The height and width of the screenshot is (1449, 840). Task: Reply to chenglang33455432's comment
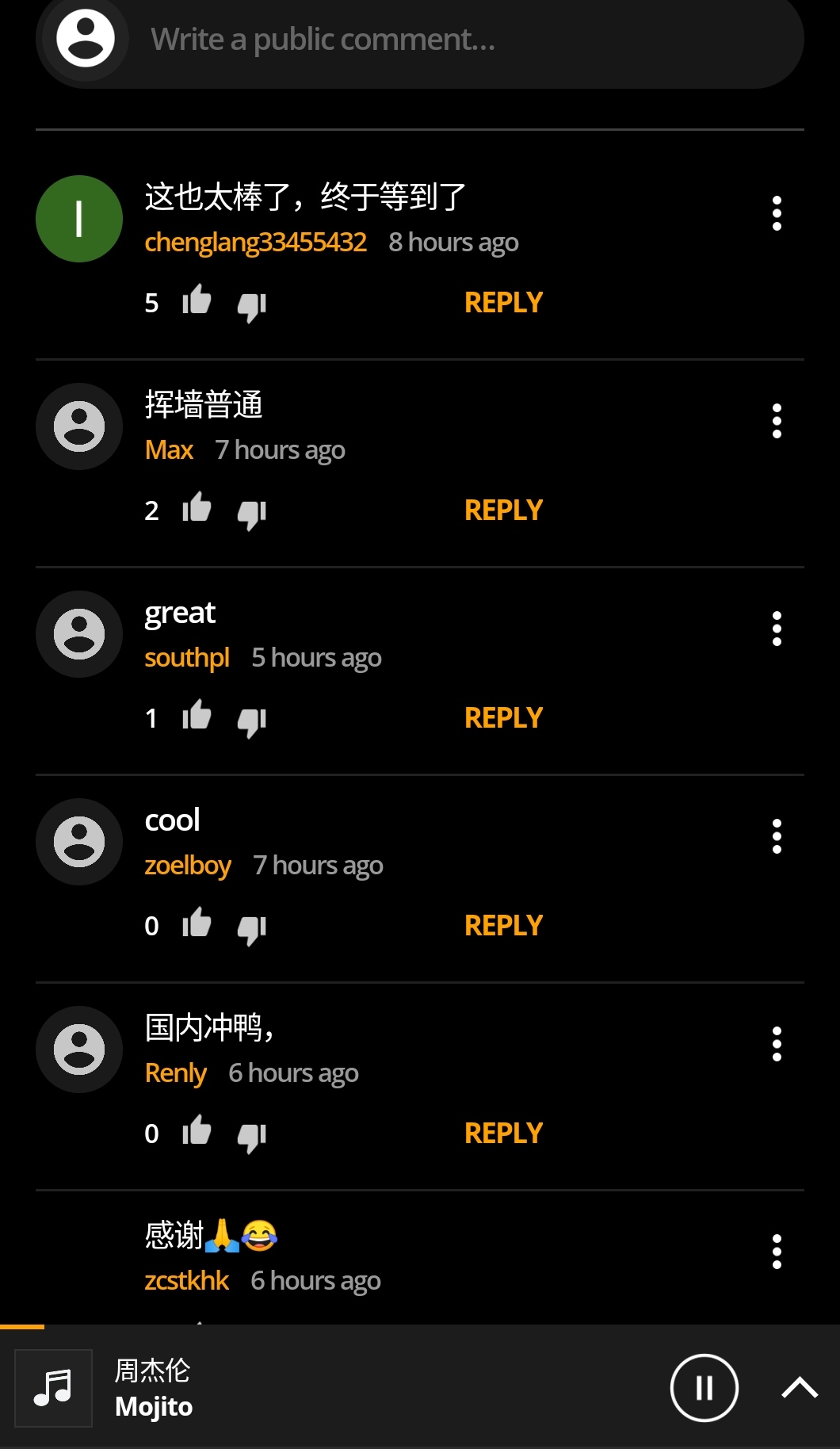(503, 302)
